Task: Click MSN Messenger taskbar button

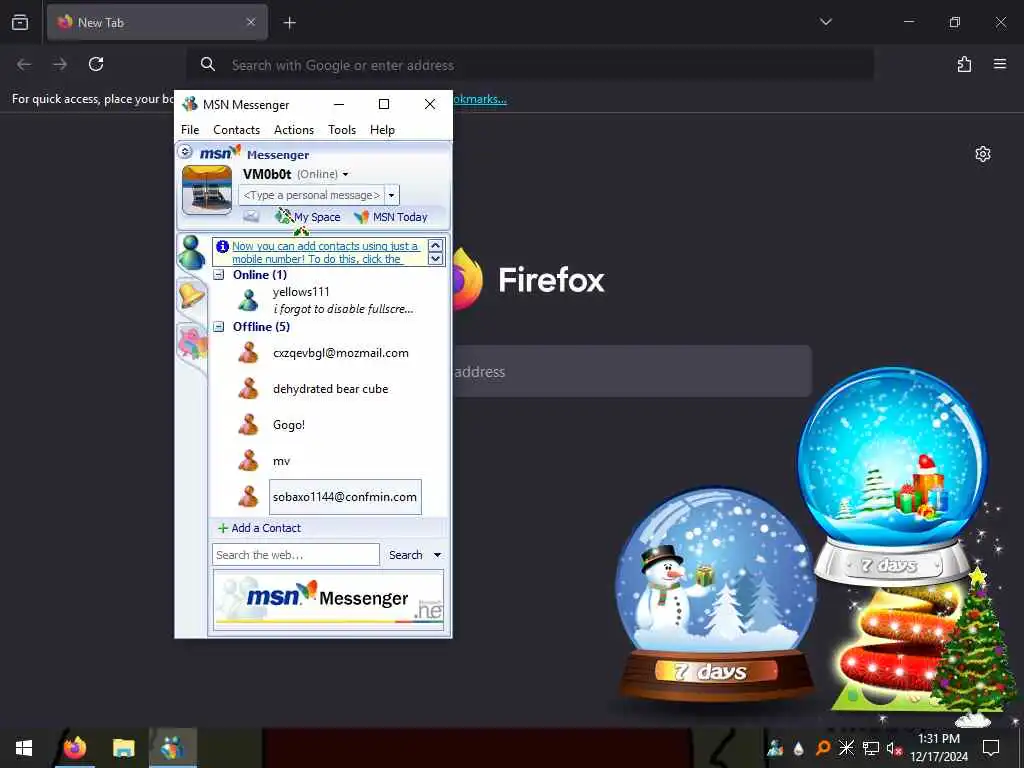Action: (x=172, y=747)
